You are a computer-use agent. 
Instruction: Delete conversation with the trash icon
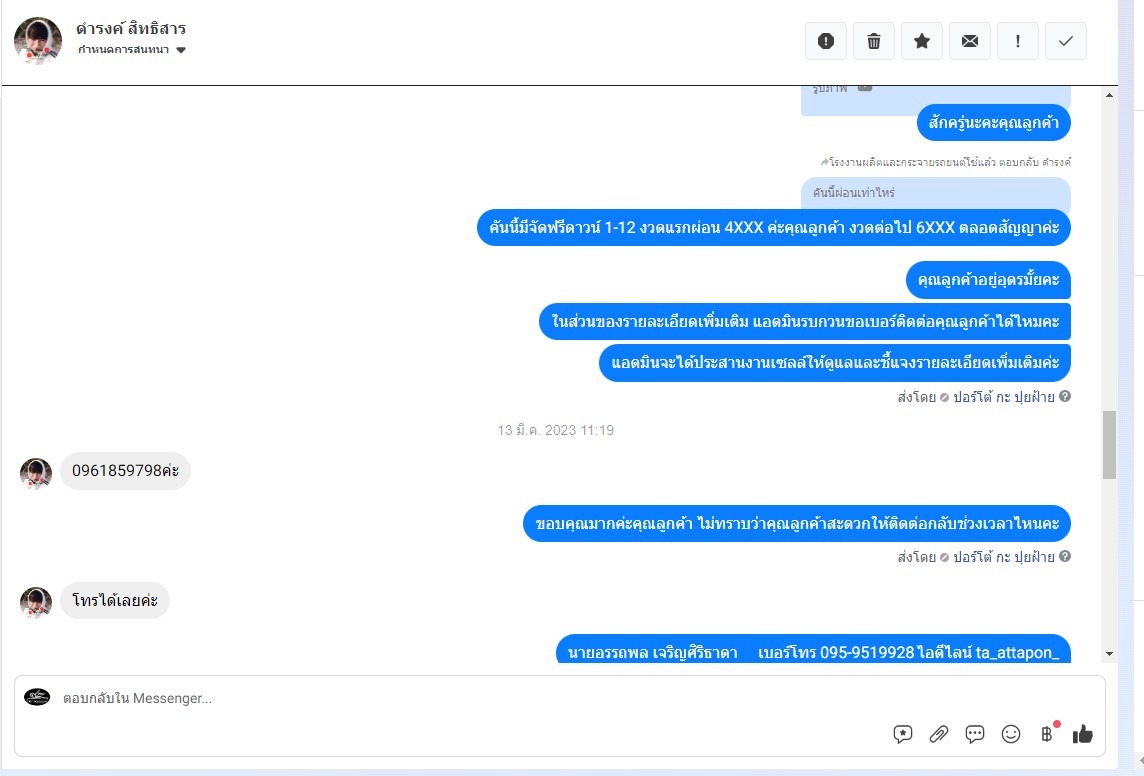click(873, 41)
